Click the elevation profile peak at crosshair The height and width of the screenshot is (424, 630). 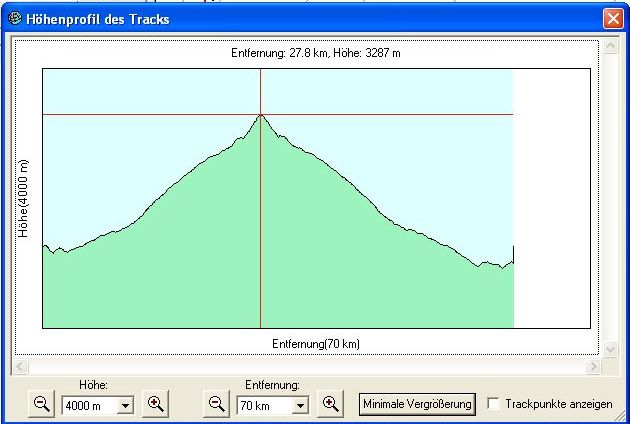coord(261,114)
